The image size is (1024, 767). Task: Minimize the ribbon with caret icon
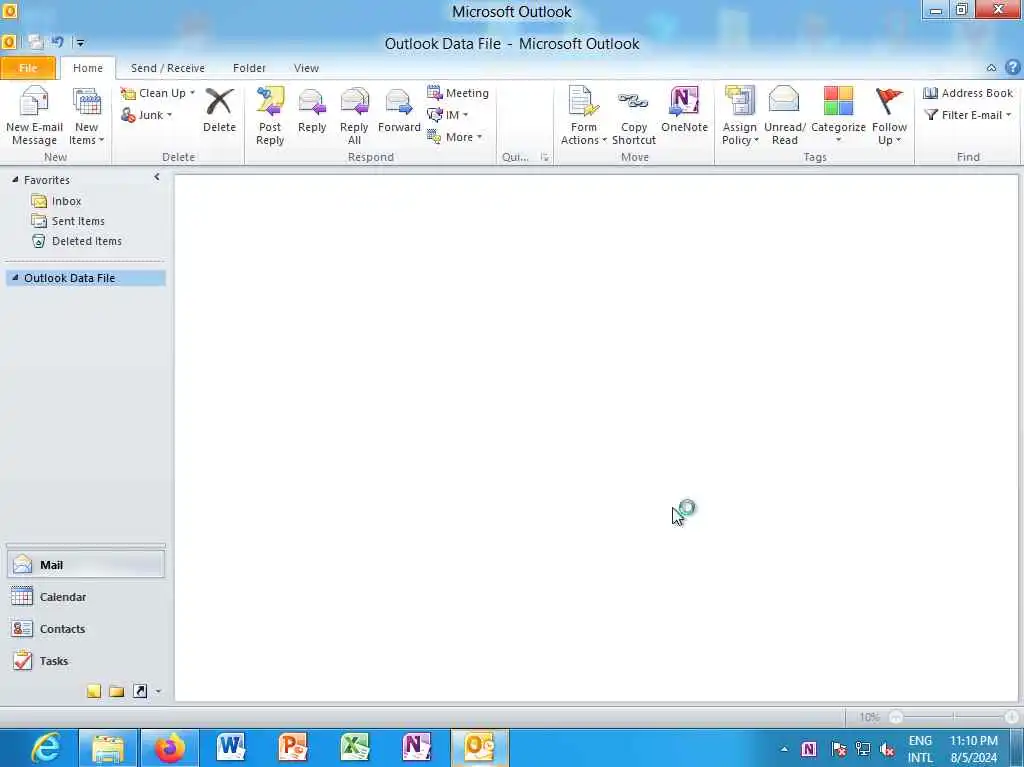coord(991,67)
